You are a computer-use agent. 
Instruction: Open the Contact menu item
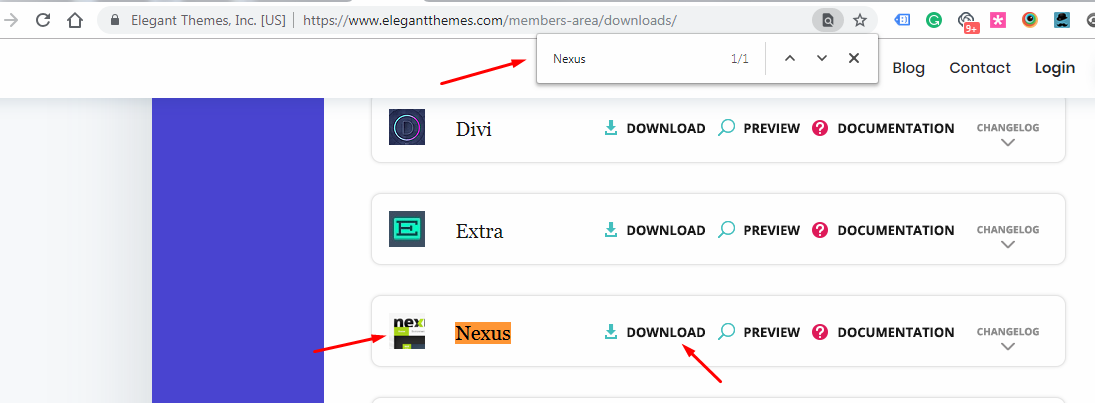coord(980,68)
